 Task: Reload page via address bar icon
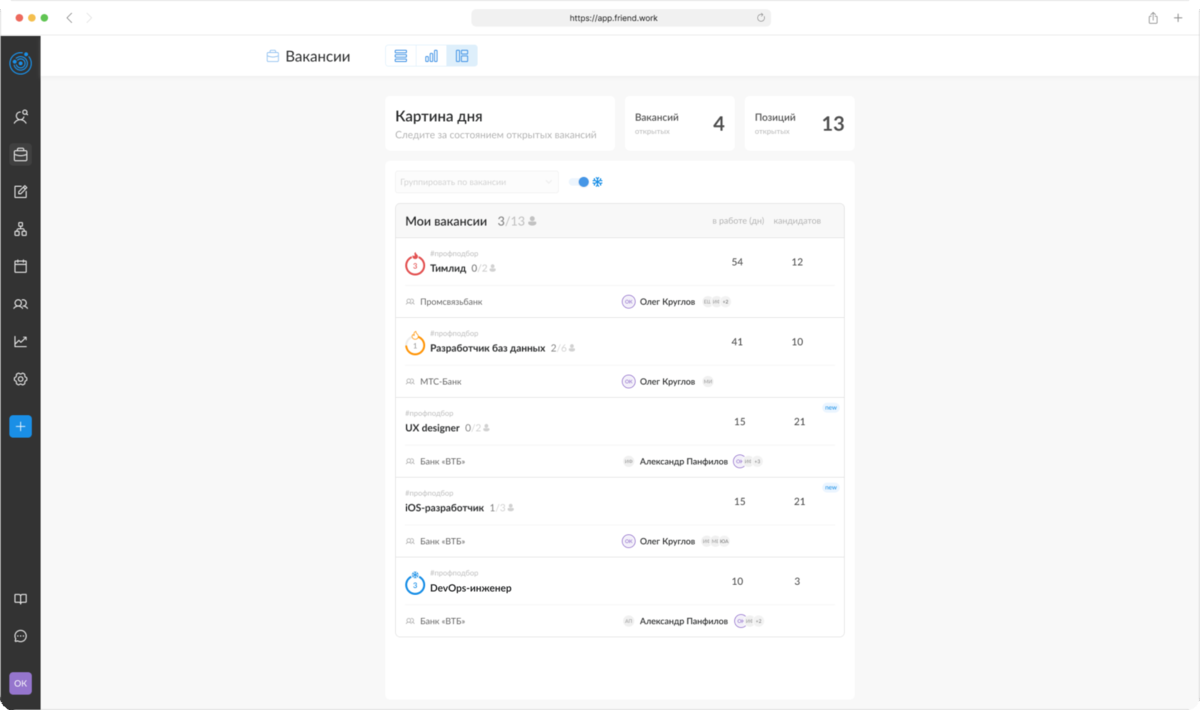(x=761, y=18)
